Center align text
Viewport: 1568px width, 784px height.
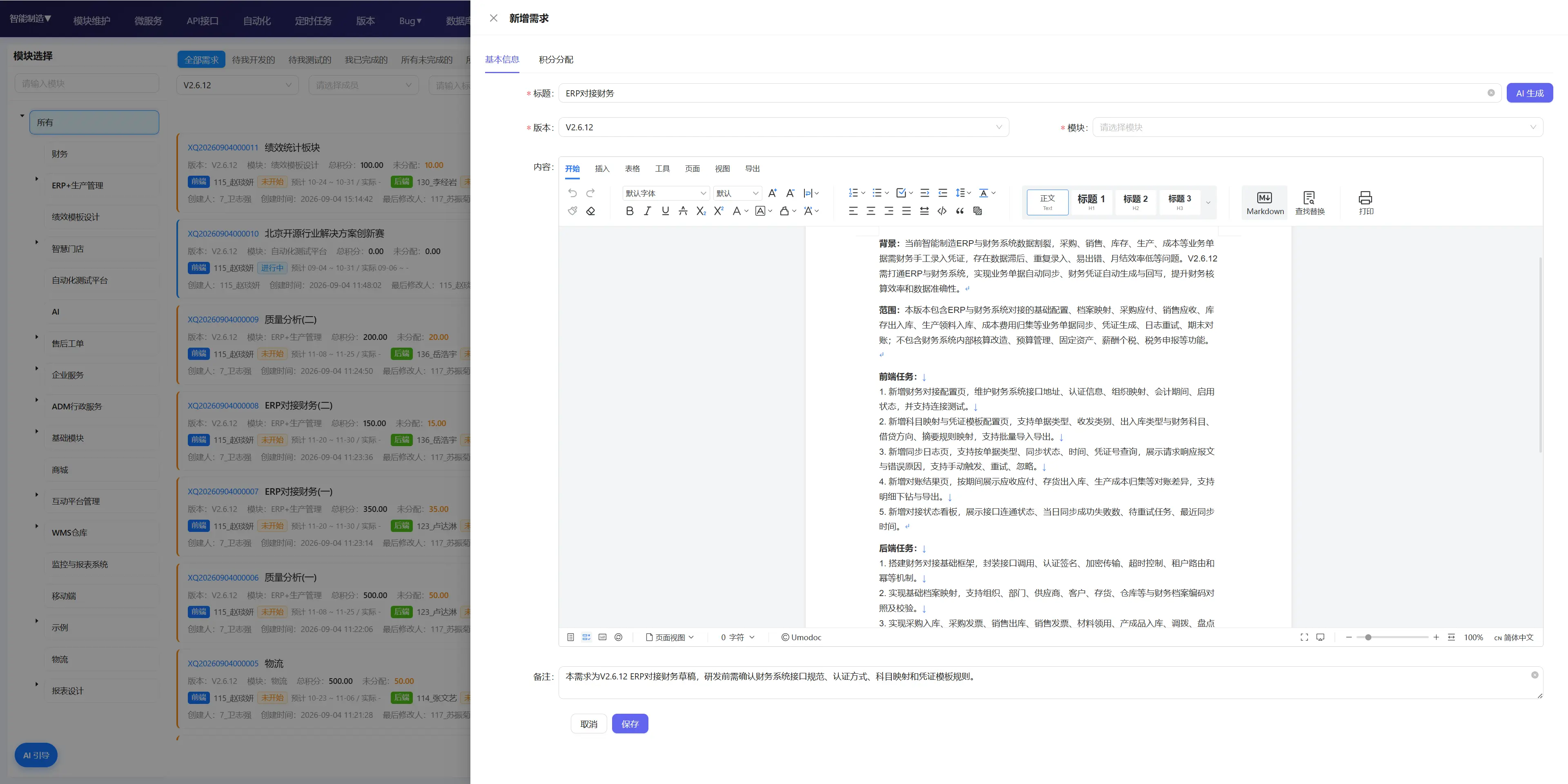[871, 211]
